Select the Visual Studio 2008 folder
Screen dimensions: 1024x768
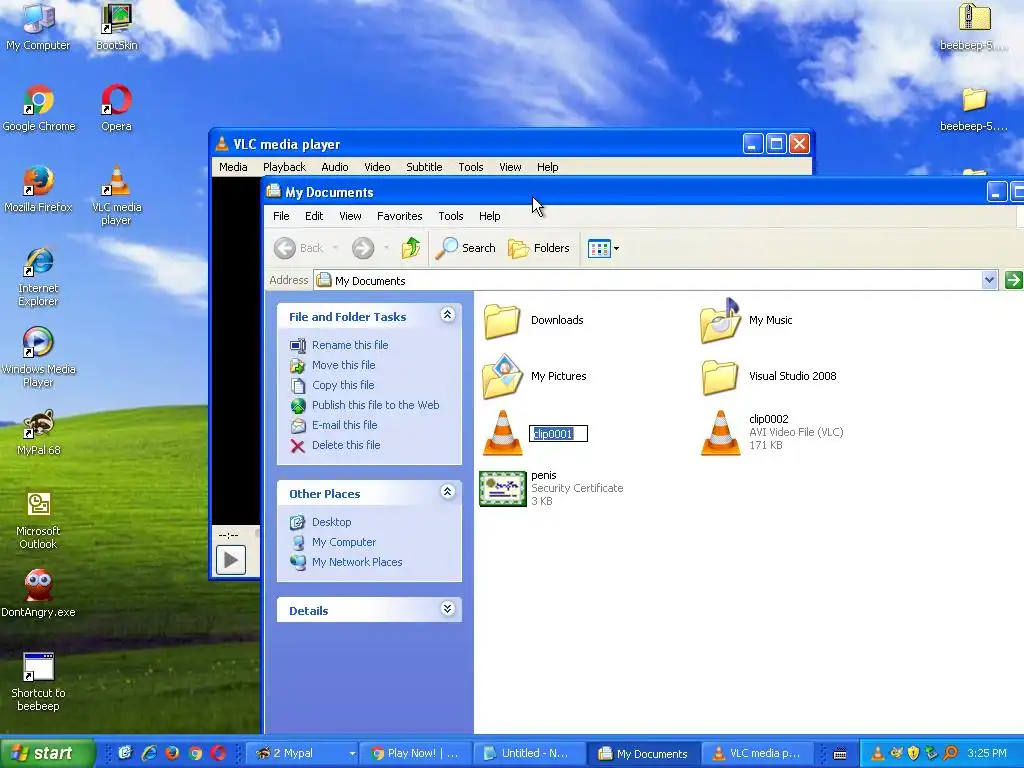(x=769, y=377)
